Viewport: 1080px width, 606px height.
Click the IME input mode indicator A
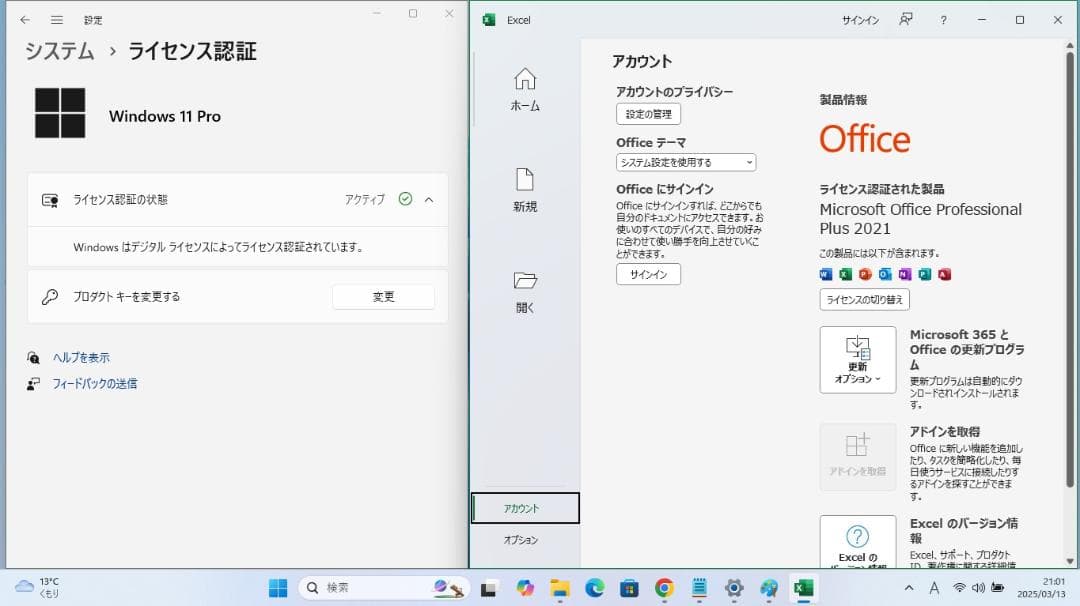click(934, 588)
